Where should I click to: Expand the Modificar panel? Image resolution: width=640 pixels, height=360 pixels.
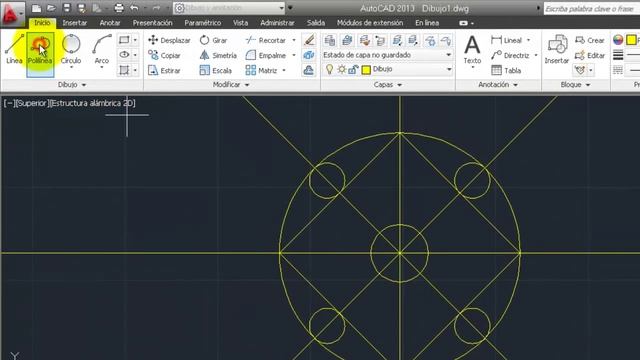click(x=231, y=84)
